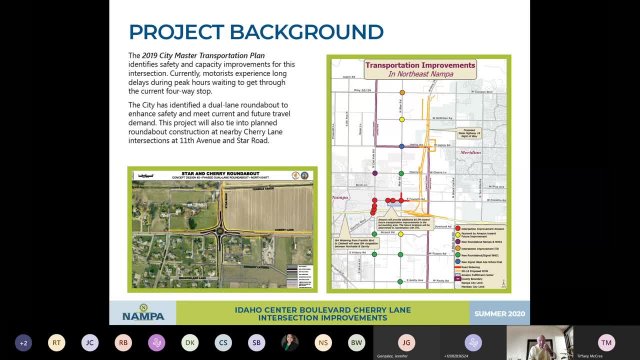Click the Transportation Improvements map
The height and width of the screenshot is (360, 640).
point(419,174)
